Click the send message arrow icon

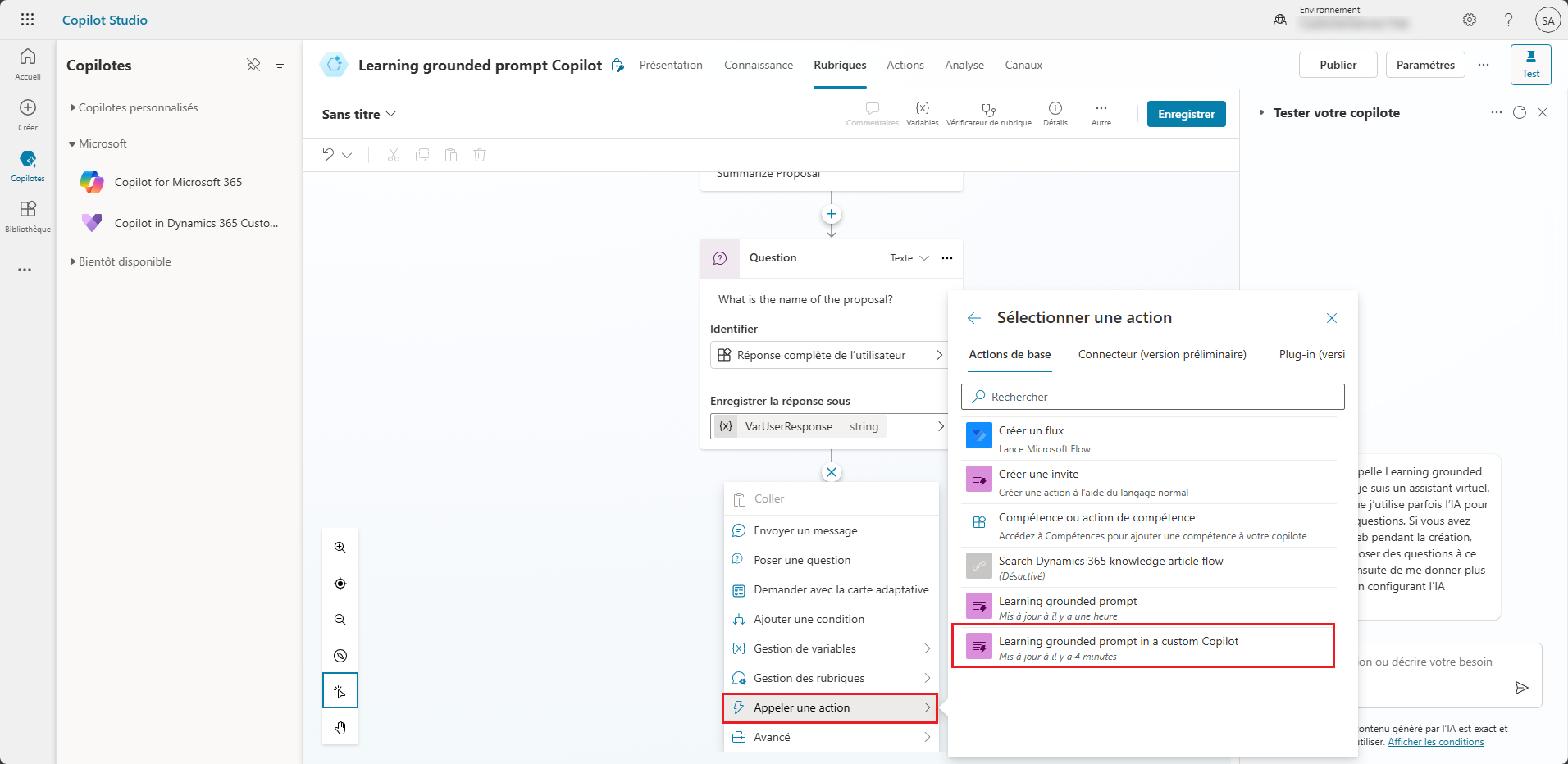tap(1521, 688)
